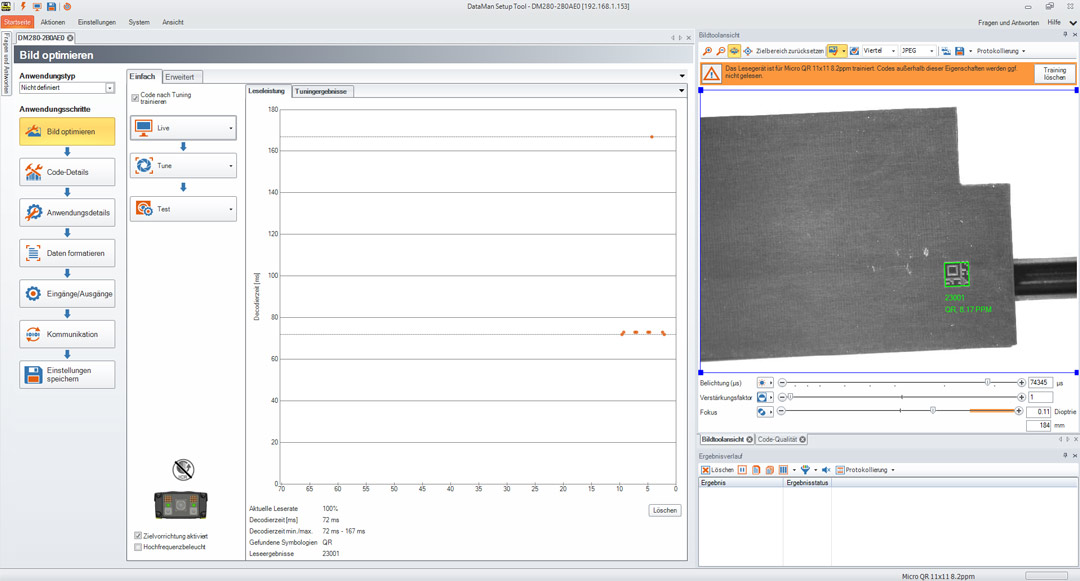The height and width of the screenshot is (581, 1080).
Task: Click the funnel filter icon in Ergebnisverlauf toolbar
Action: (805, 469)
